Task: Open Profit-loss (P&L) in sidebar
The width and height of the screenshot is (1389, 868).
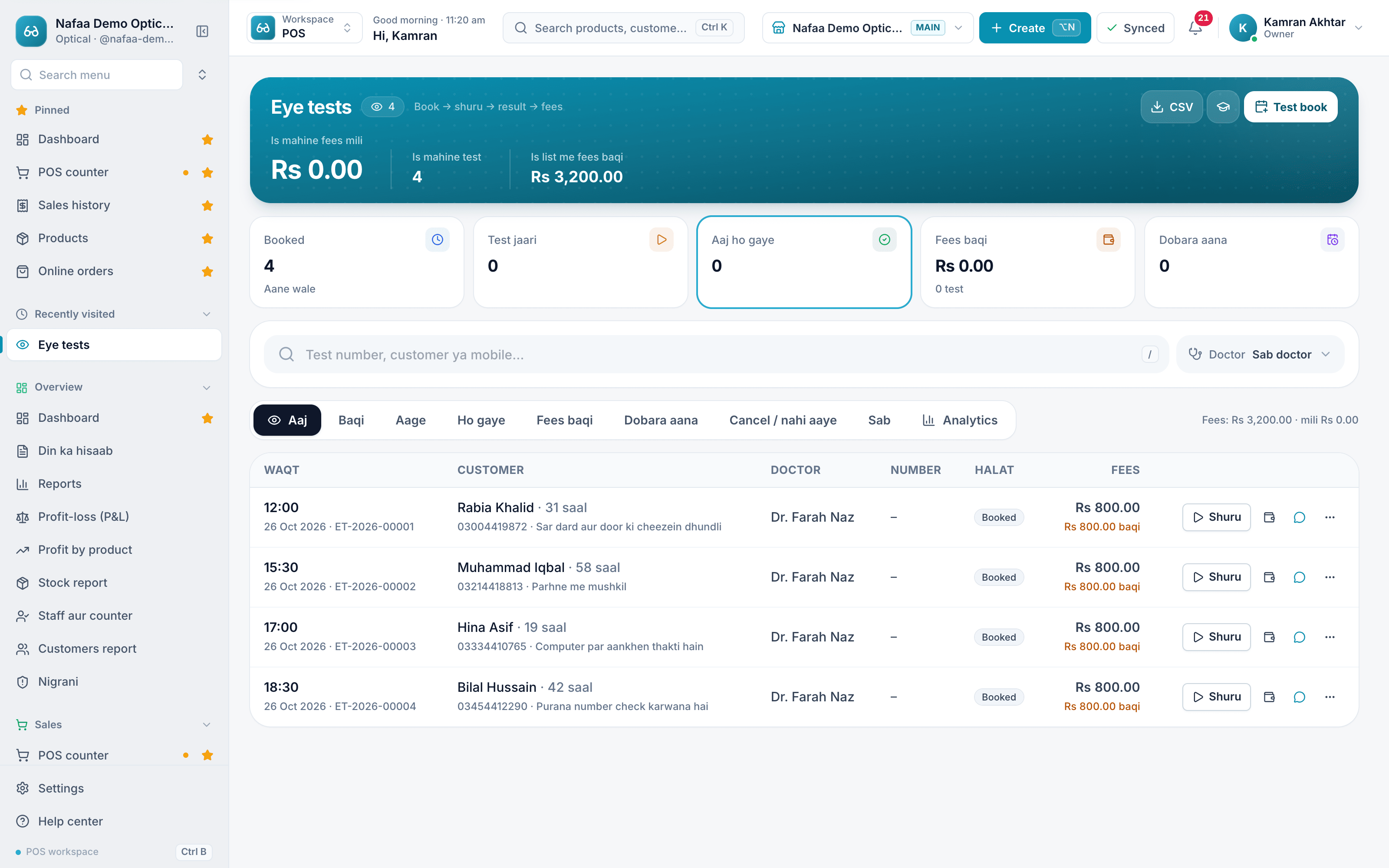Action: pos(114,516)
